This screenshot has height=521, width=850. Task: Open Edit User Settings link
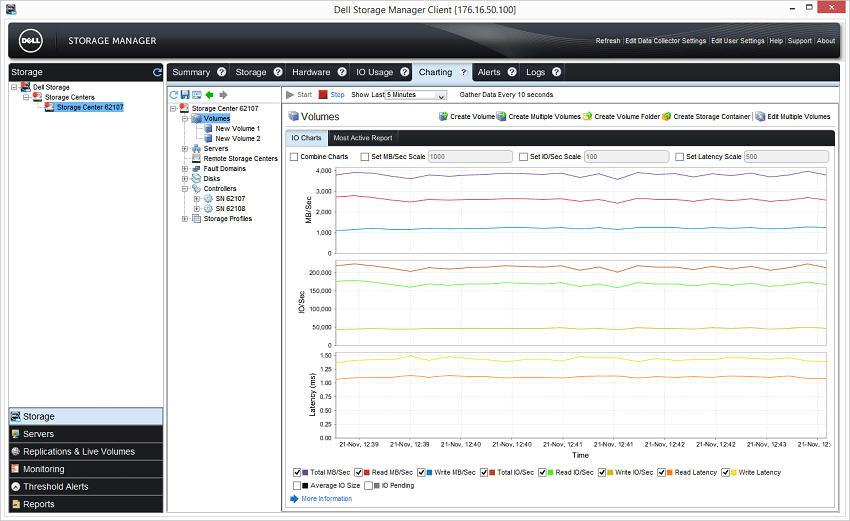[x=738, y=41]
